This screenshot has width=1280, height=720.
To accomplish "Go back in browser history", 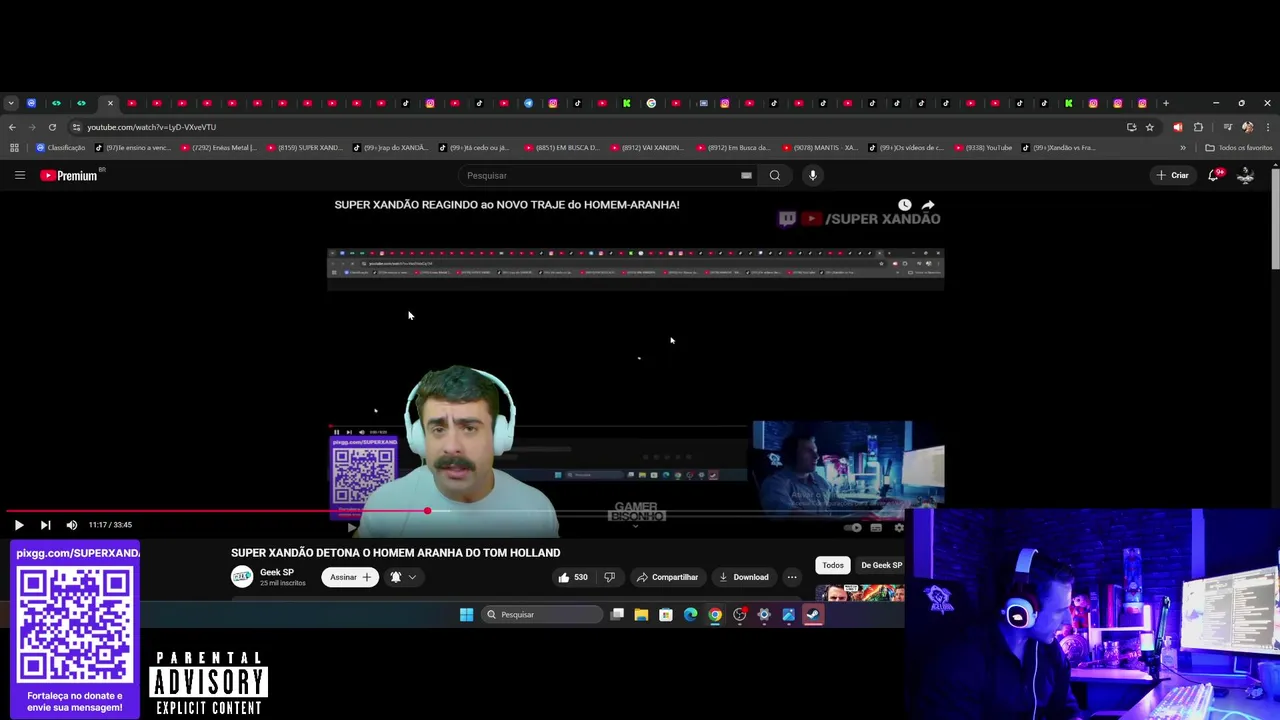I will click(x=12, y=127).
